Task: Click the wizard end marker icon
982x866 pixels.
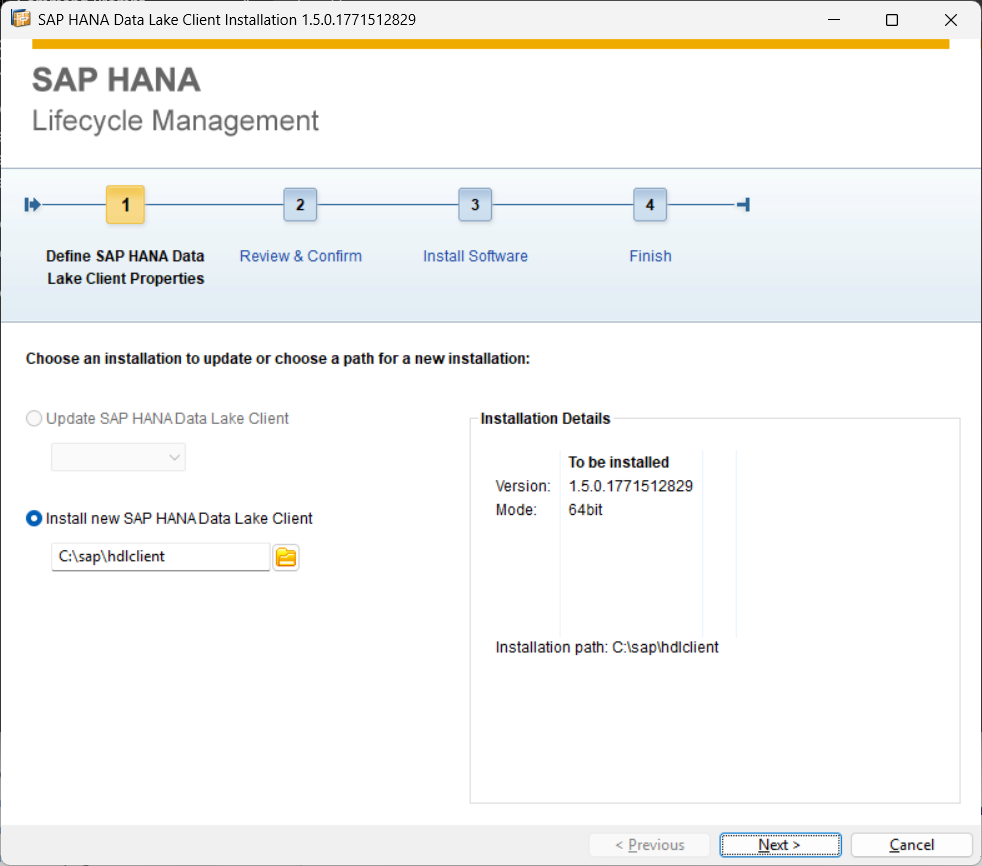Action: 743,205
